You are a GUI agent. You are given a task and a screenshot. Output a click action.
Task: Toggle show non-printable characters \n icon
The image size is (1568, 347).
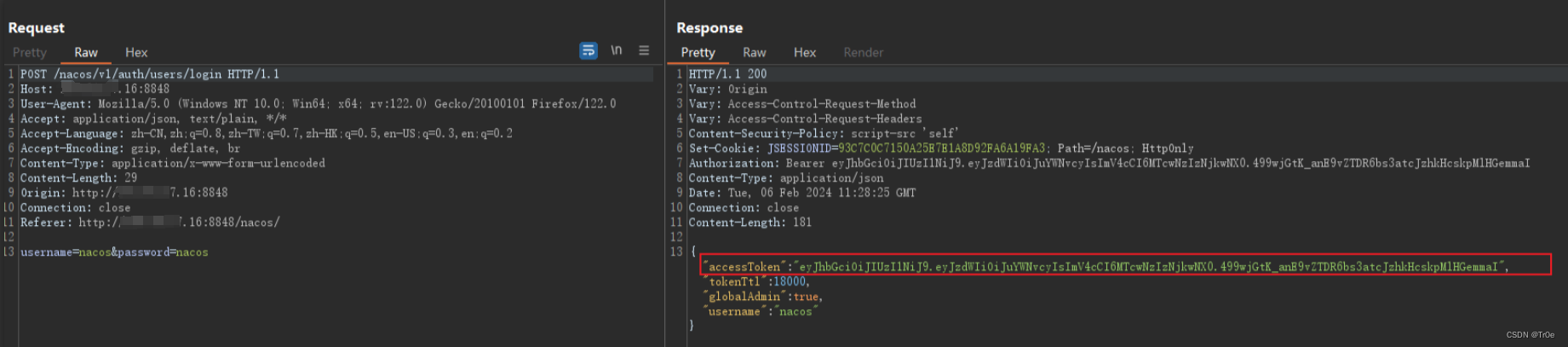tap(616, 51)
